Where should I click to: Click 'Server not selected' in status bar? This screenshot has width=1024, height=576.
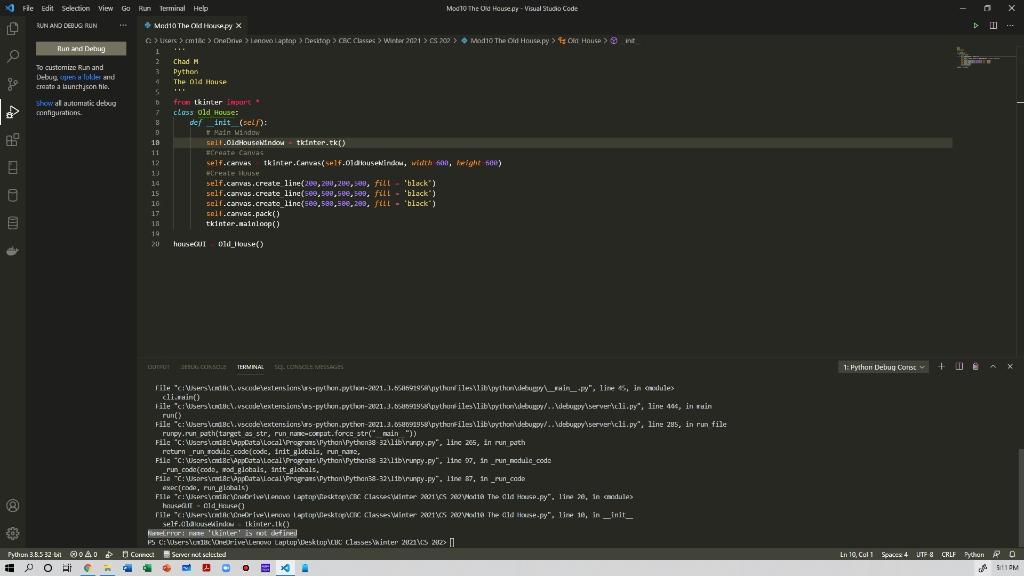(x=195, y=554)
